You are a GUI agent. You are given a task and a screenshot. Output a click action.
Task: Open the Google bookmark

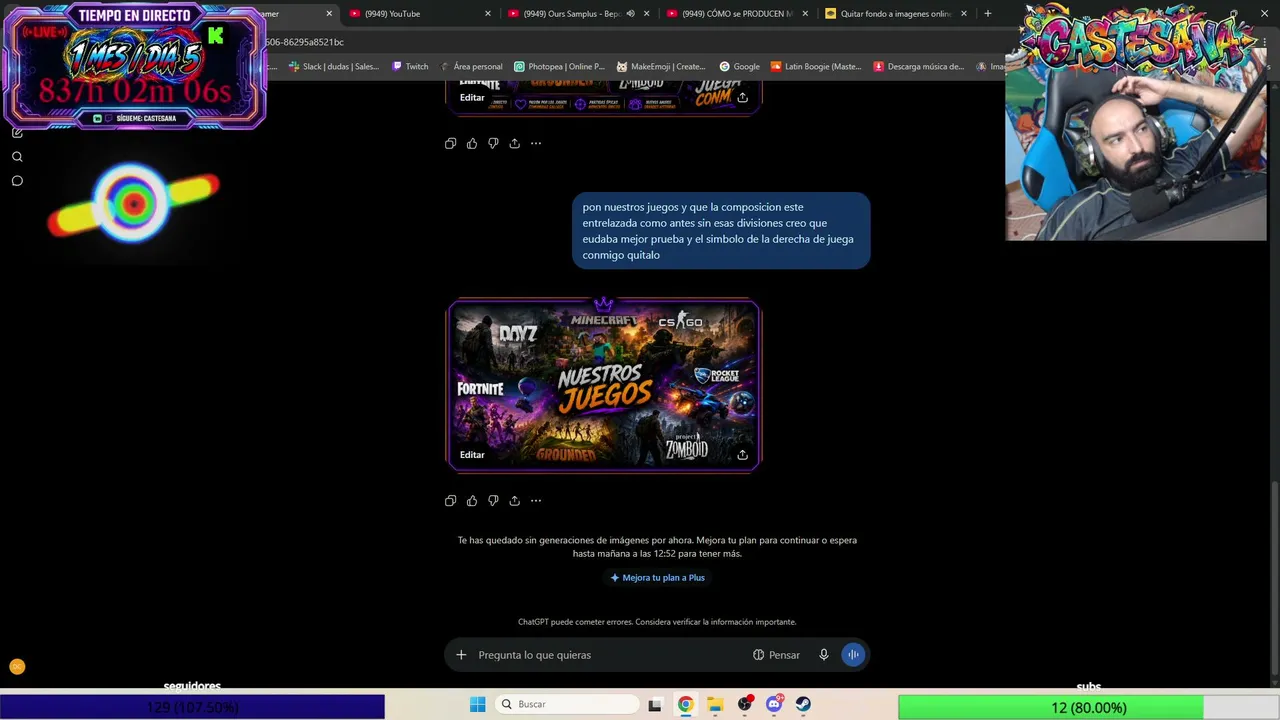[x=740, y=67]
